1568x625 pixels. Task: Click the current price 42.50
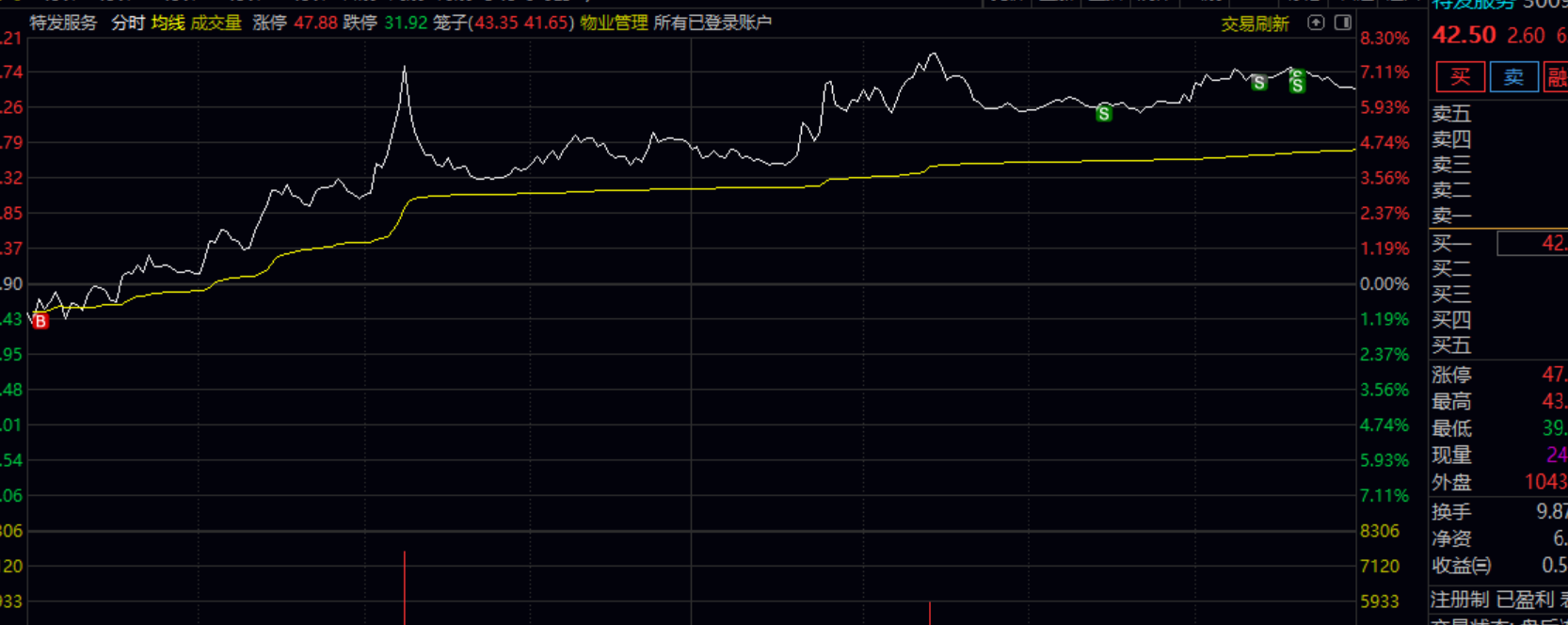click(x=1464, y=36)
